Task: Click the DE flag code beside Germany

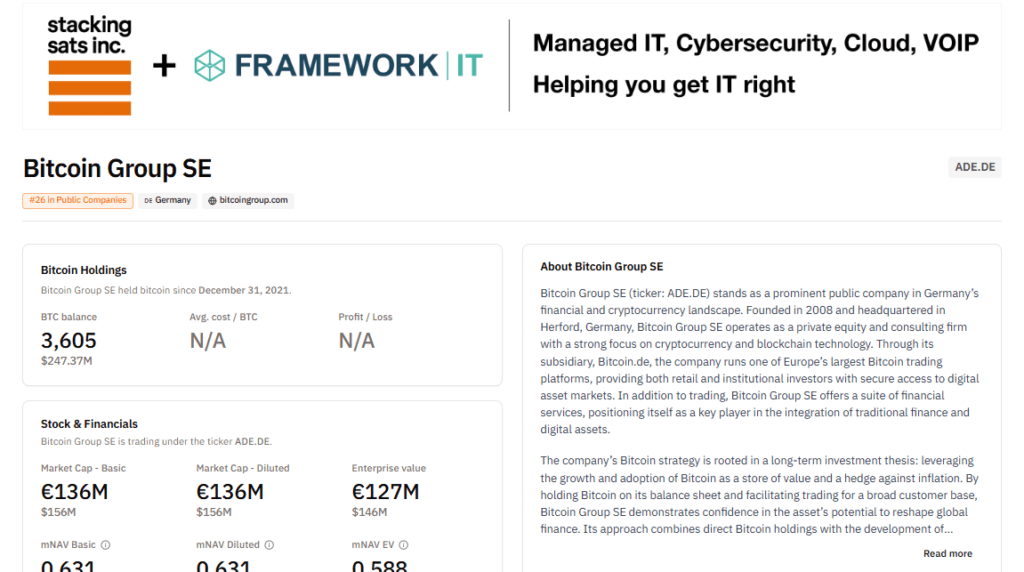Action: (148, 200)
